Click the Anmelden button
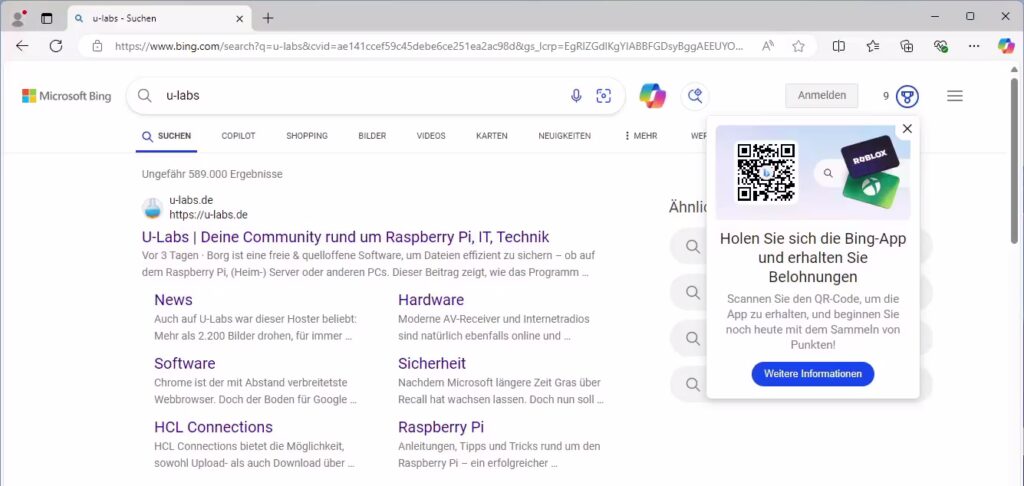1024x486 pixels. click(x=822, y=95)
